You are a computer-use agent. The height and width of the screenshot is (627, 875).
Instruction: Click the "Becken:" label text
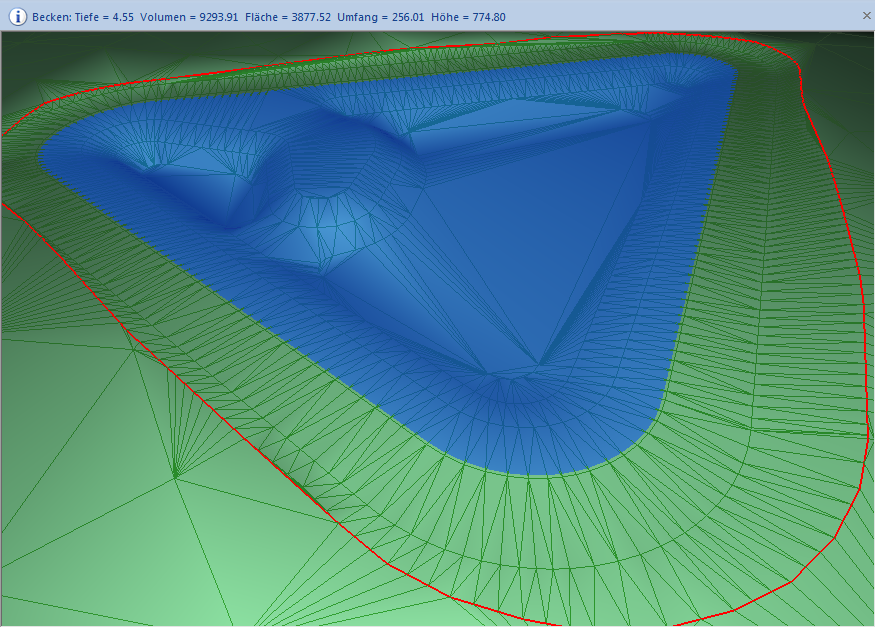pos(53,17)
